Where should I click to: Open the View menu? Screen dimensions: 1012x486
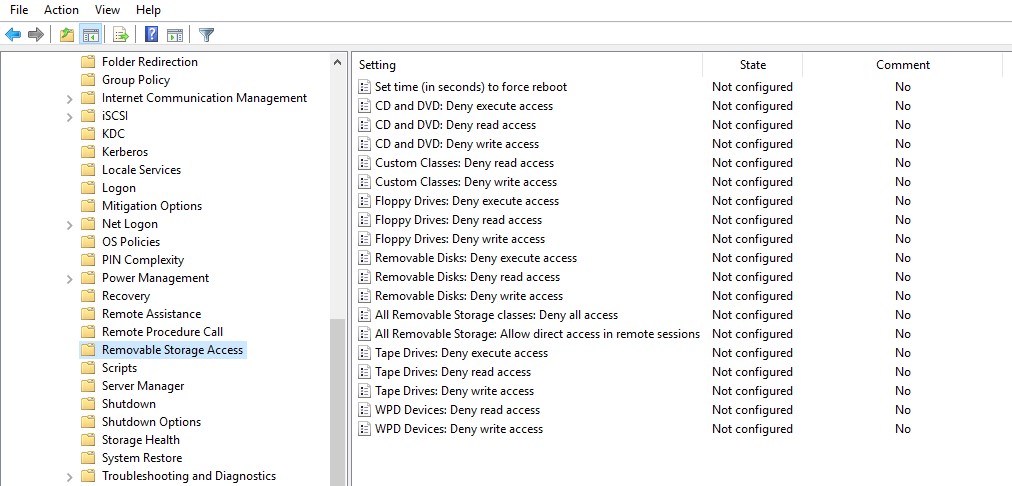[107, 10]
